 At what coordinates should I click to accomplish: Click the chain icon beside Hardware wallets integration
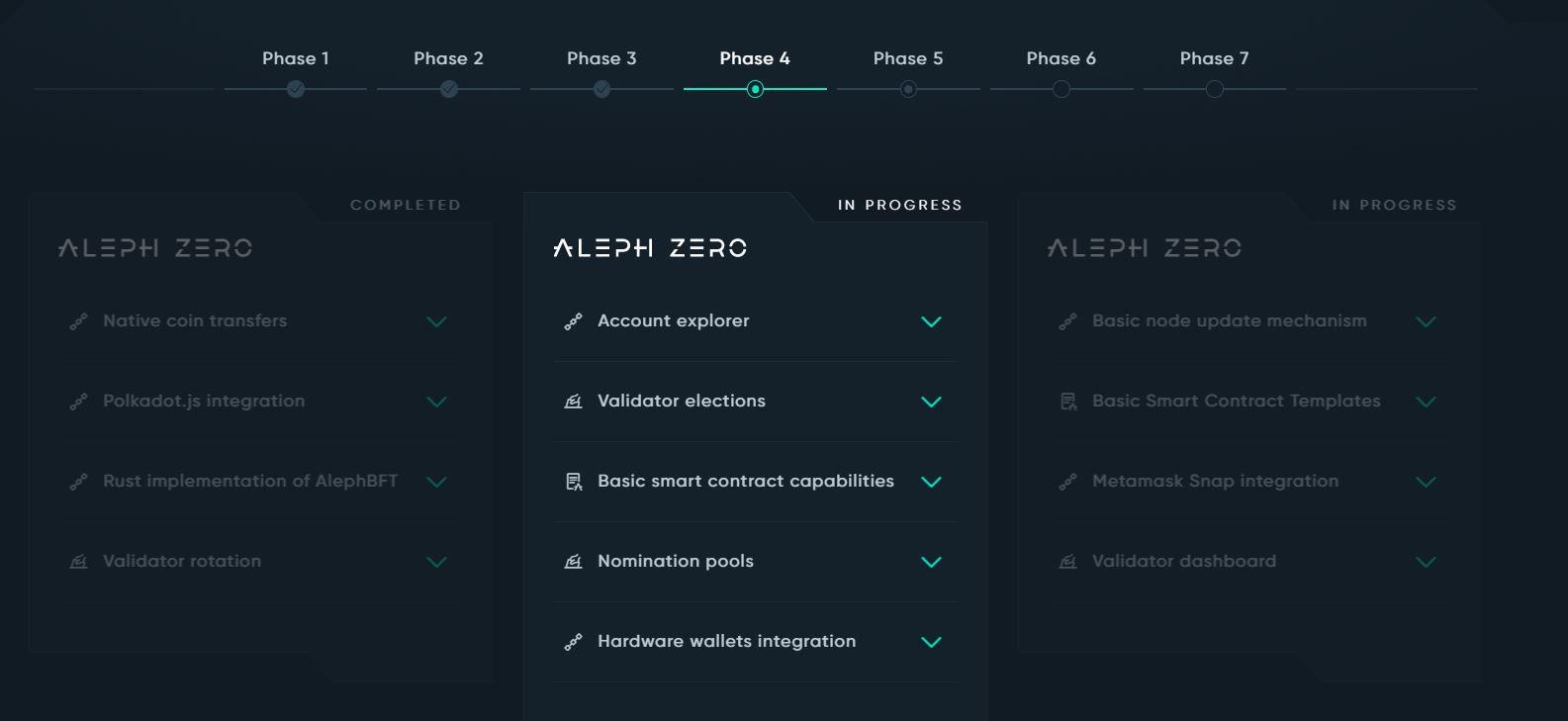573,642
